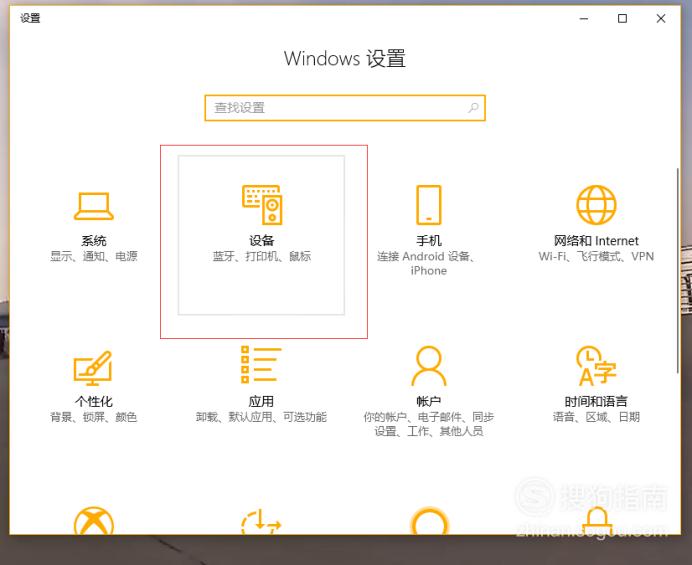Open the 网络和 Internet globe icon
The image size is (692, 565).
[x=596, y=205]
